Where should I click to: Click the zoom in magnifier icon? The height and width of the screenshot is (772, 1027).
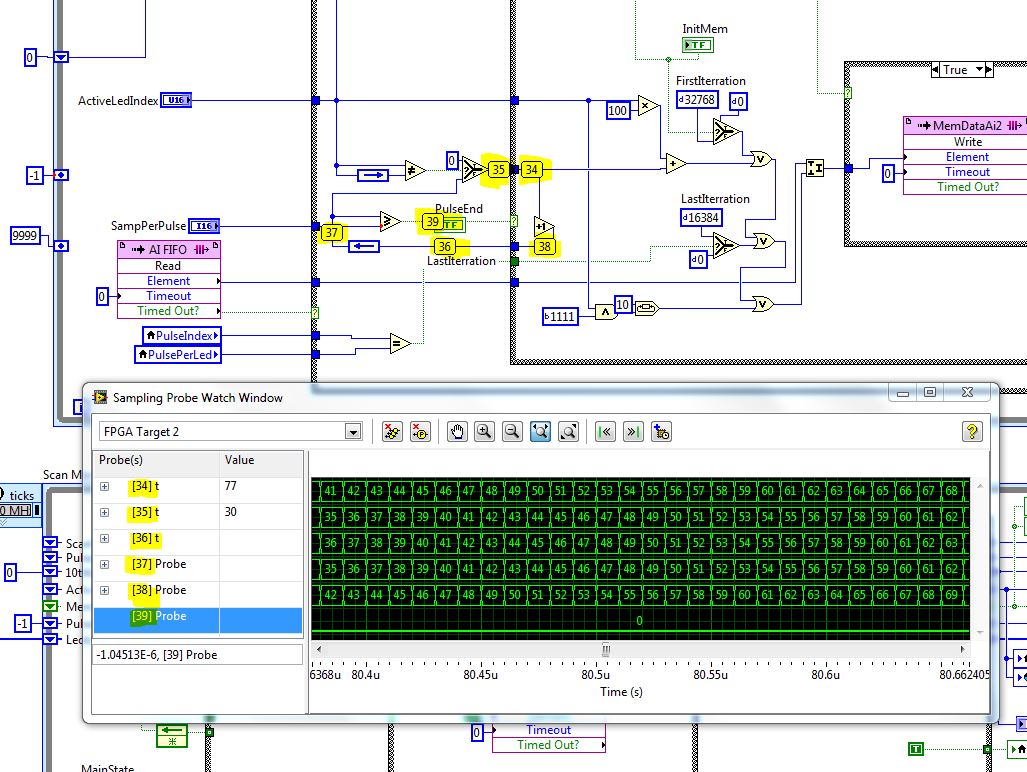coord(485,432)
